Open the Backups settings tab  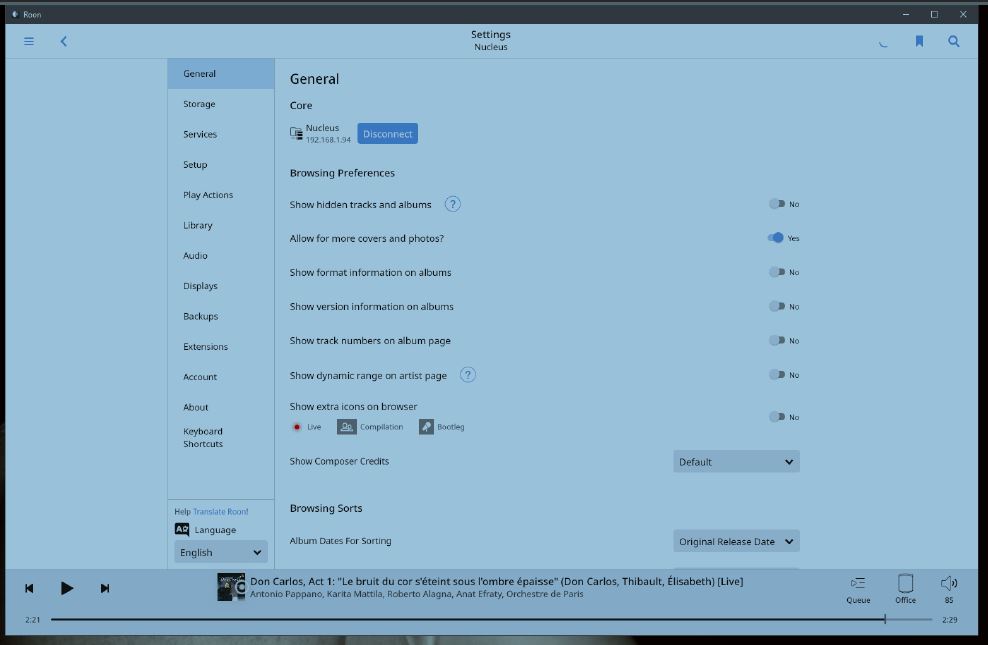(221, 316)
